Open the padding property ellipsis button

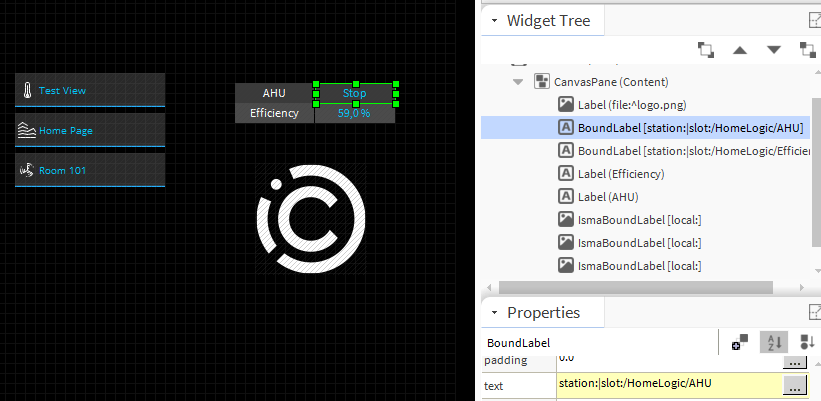pyautogui.click(x=794, y=361)
